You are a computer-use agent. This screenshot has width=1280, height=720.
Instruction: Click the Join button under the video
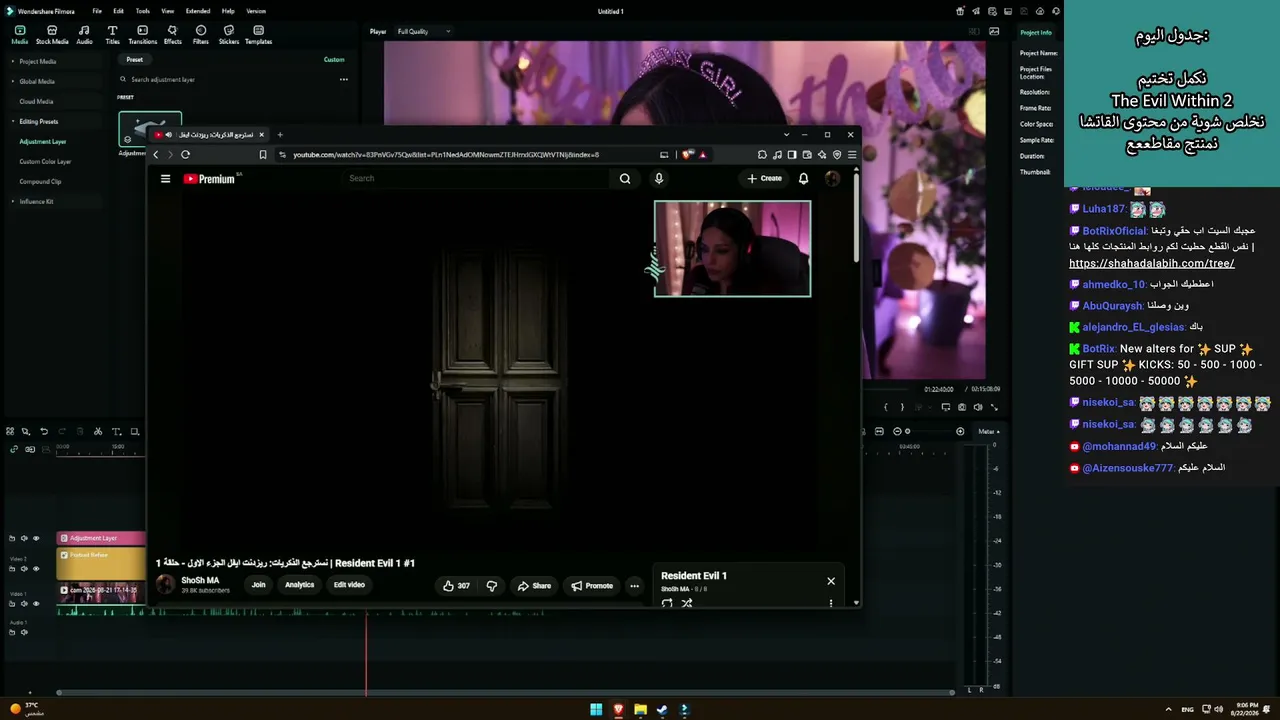pos(258,585)
